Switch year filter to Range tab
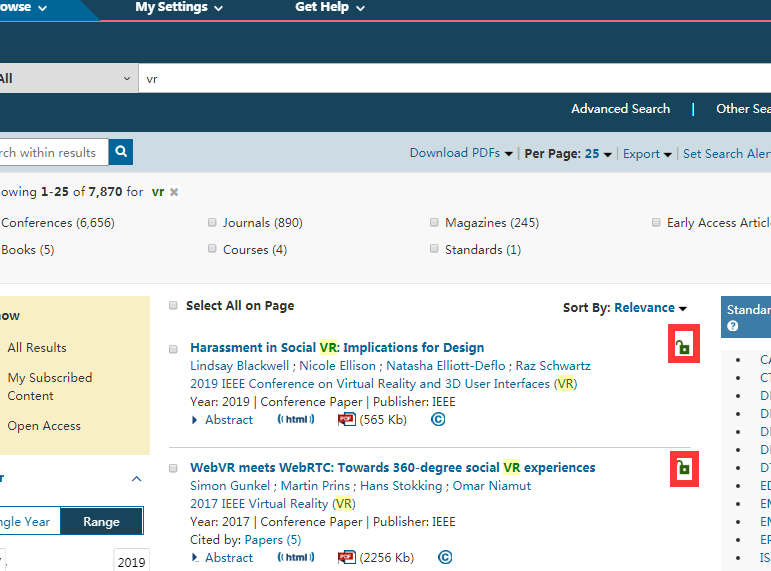The image size is (771, 571). tap(101, 522)
